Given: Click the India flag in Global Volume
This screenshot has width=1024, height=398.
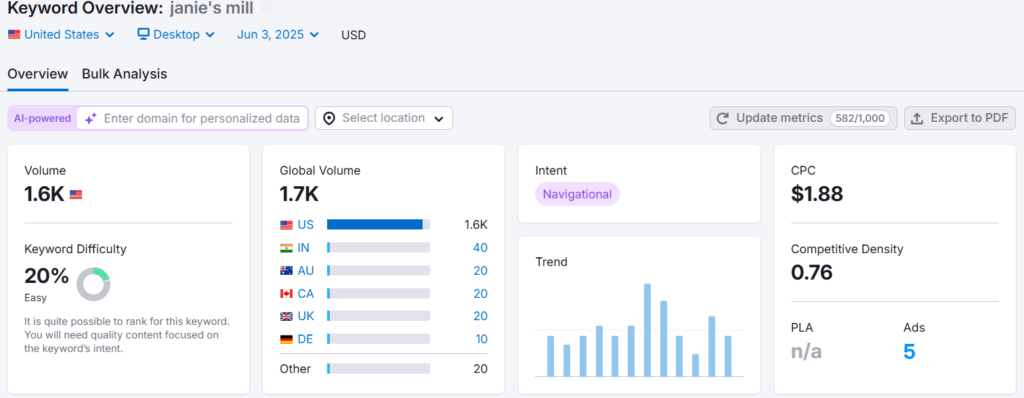Looking at the screenshot, I should (x=286, y=248).
